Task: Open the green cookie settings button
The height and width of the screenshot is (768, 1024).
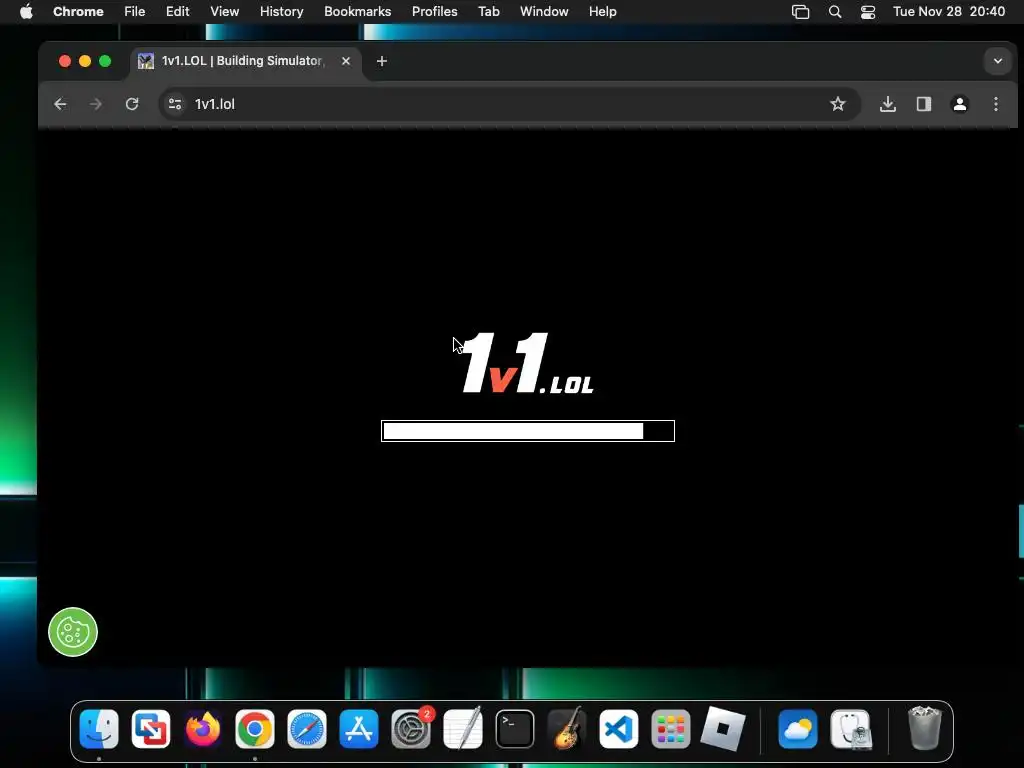Action: (73, 632)
